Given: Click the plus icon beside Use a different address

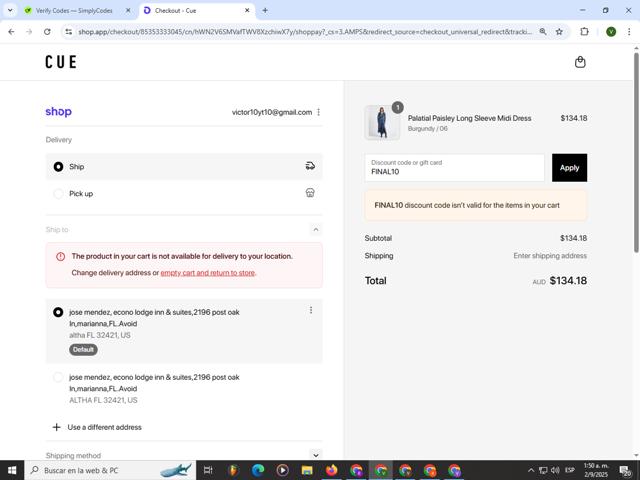Looking at the screenshot, I should [x=57, y=427].
